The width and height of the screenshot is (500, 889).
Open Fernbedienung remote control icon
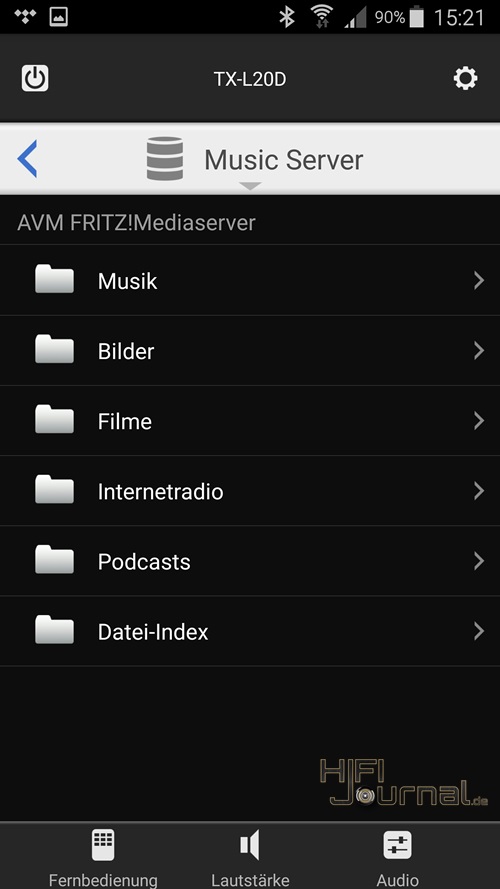[x=103, y=845]
